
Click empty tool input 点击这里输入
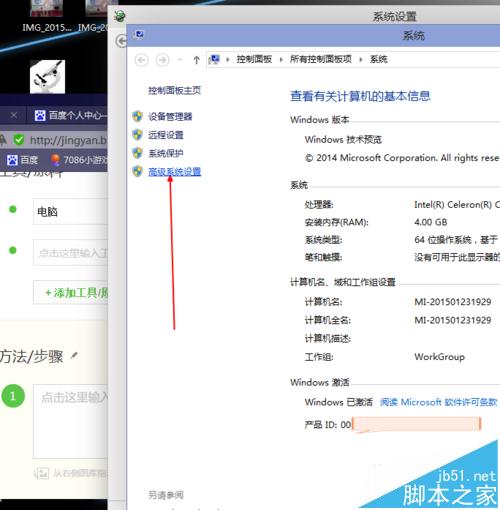coord(70,253)
